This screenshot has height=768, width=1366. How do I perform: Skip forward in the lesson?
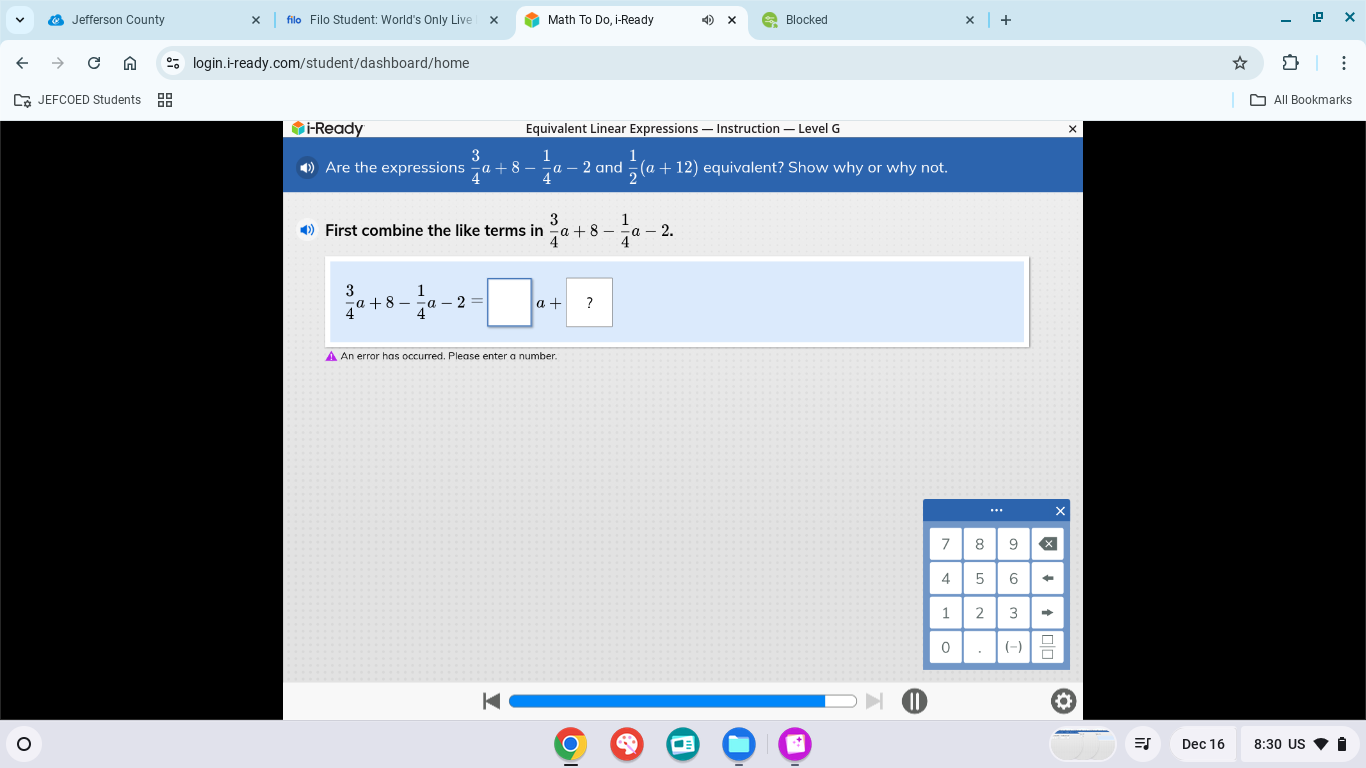[874, 701]
